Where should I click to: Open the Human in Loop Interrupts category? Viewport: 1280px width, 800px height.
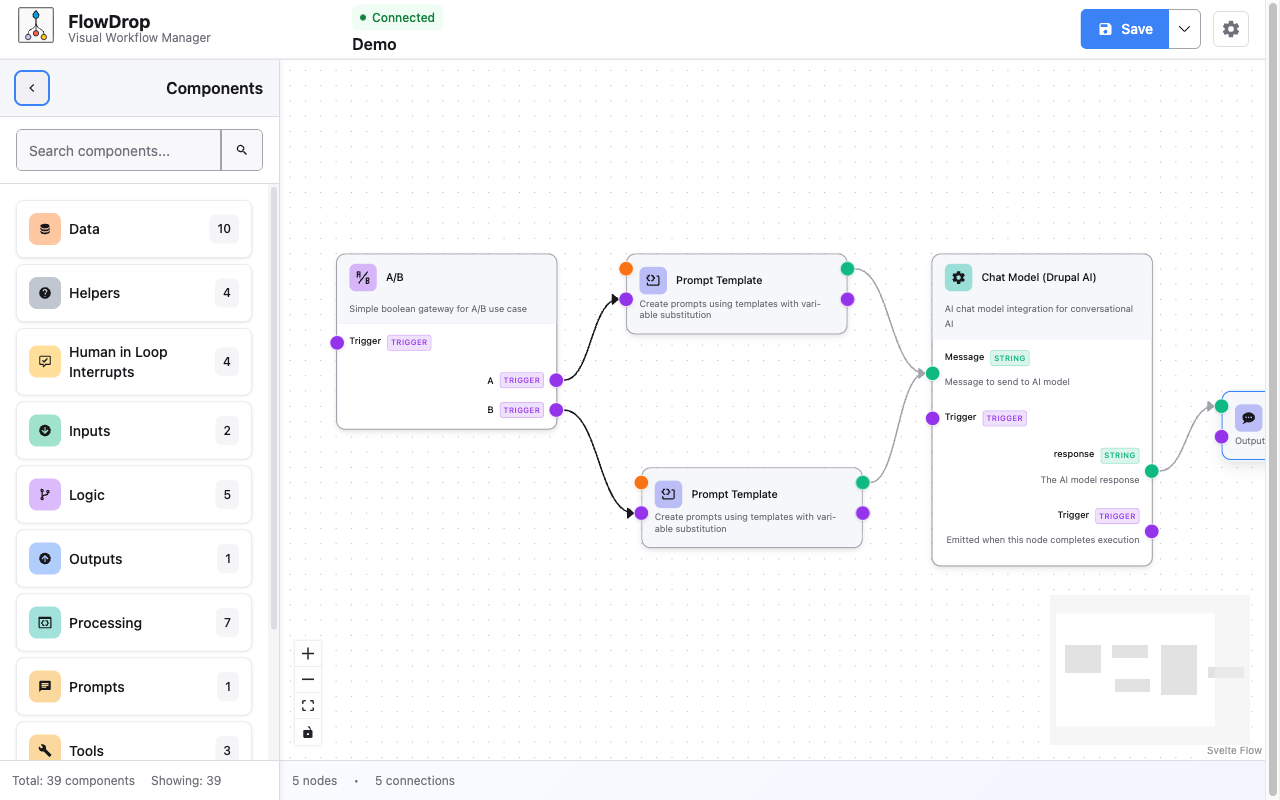coord(134,362)
